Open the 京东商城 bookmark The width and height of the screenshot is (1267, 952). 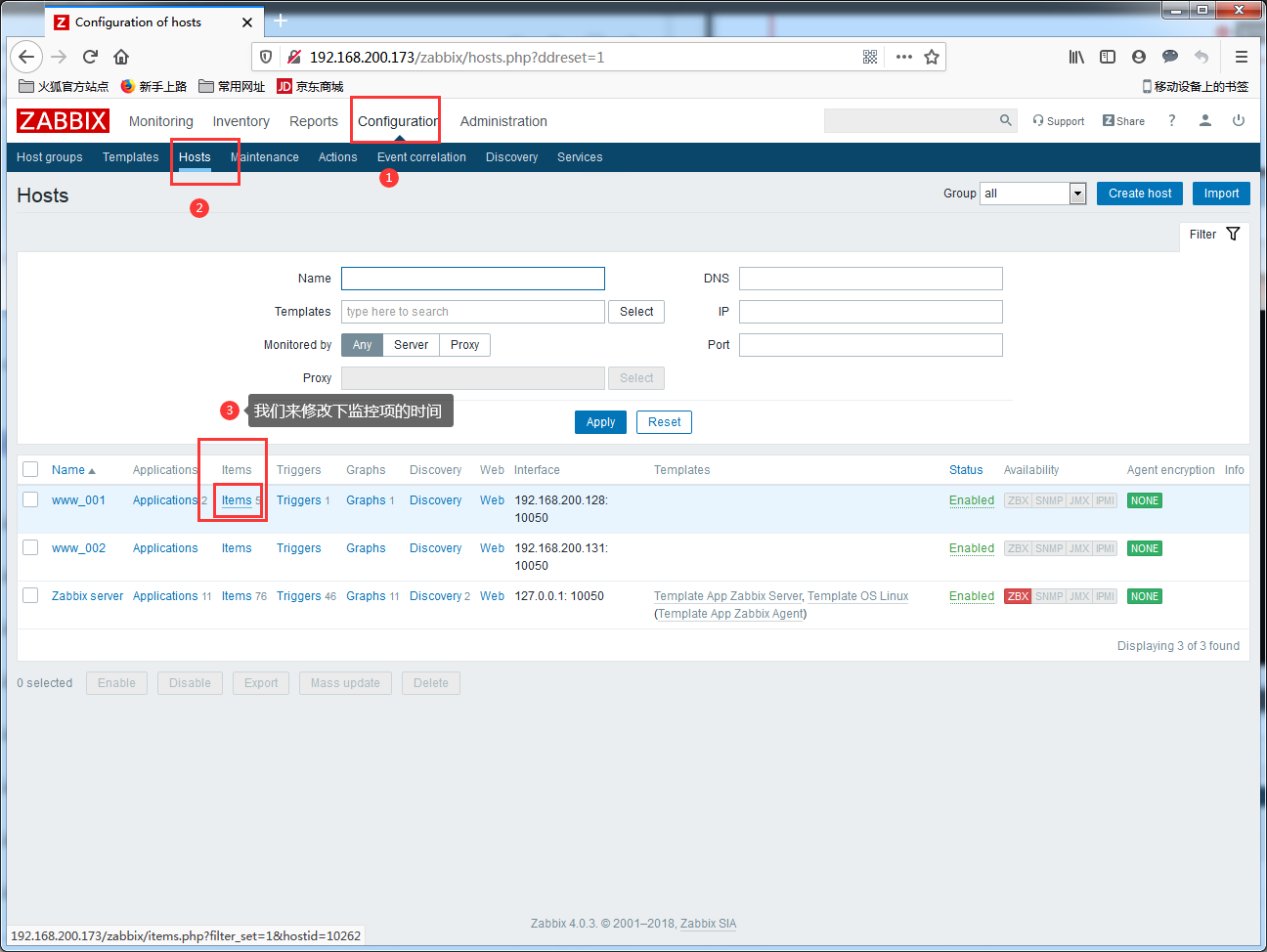[310, 86]
